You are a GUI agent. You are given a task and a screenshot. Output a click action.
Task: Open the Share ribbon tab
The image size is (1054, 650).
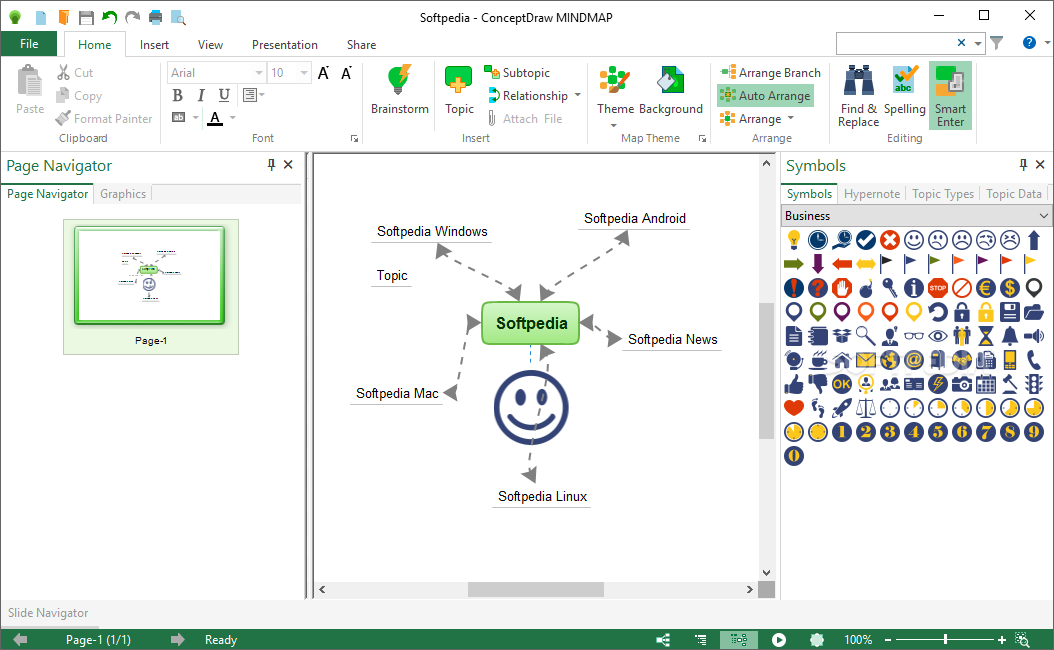361,44
